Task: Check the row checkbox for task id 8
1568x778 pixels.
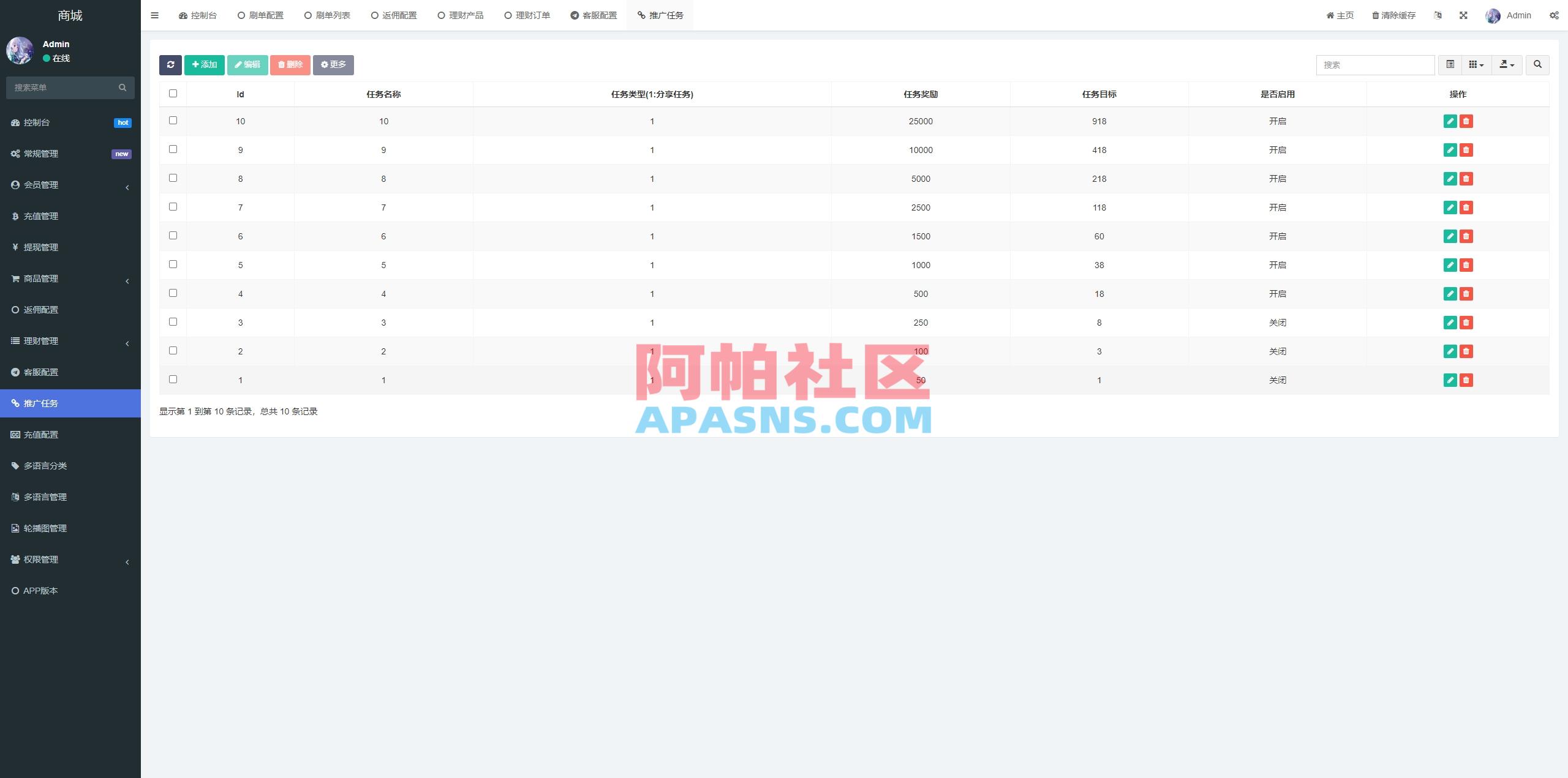Action: (173, 178)
